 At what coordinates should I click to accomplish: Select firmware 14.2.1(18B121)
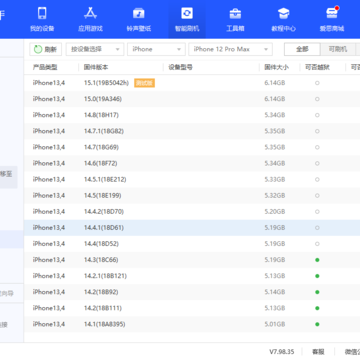coord(192,276)
